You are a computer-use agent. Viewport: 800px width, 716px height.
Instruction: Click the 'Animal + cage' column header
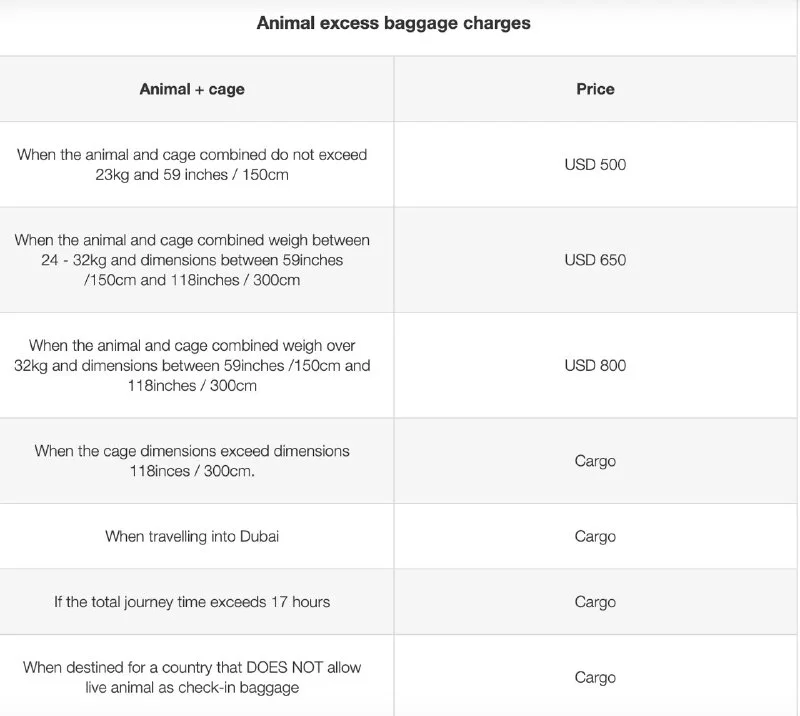pyautogui.click(x=192, y=89)
